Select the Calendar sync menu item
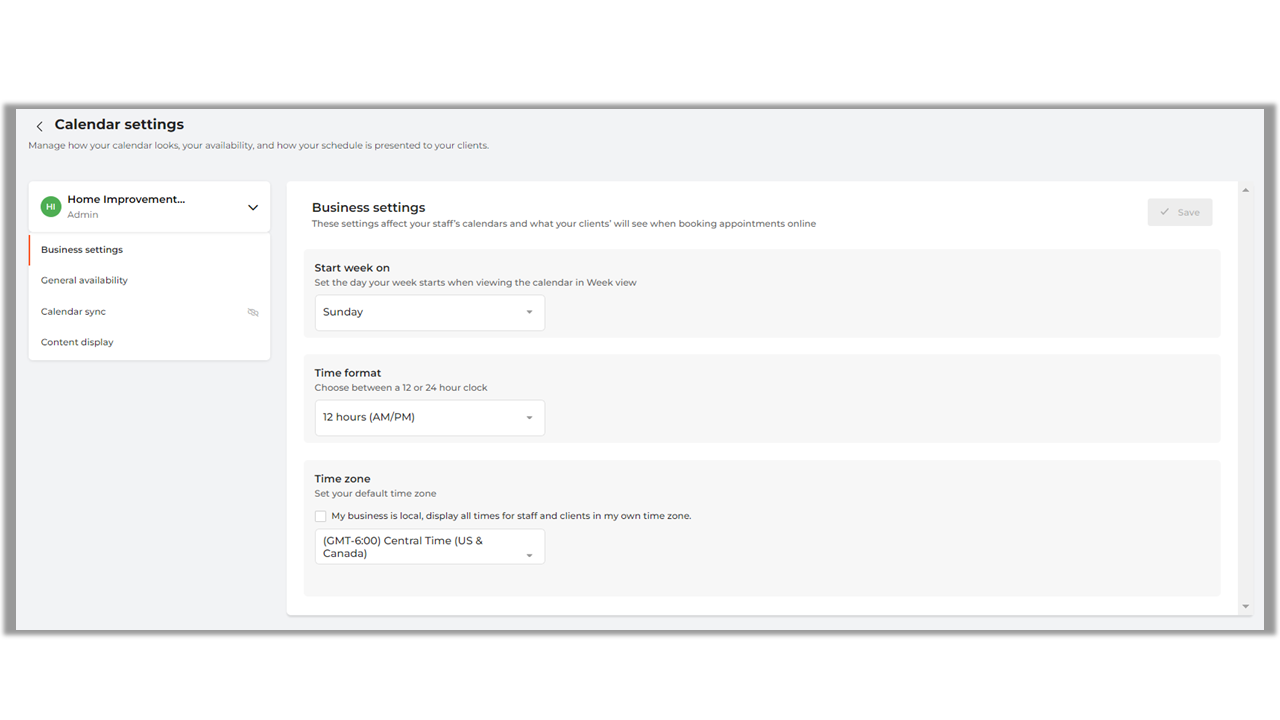Screen dimensions: 1280x720 pyautogui.click(x=73, y=311)
